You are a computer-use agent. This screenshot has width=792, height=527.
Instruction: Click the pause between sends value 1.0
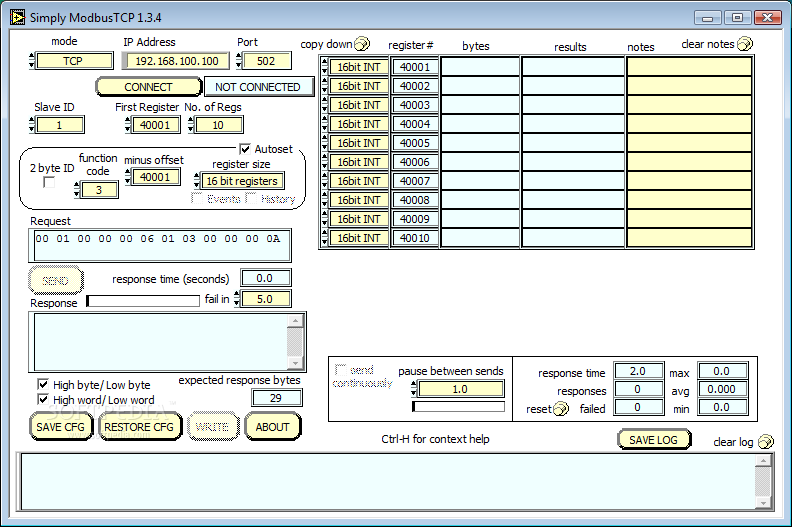[461, 389]
